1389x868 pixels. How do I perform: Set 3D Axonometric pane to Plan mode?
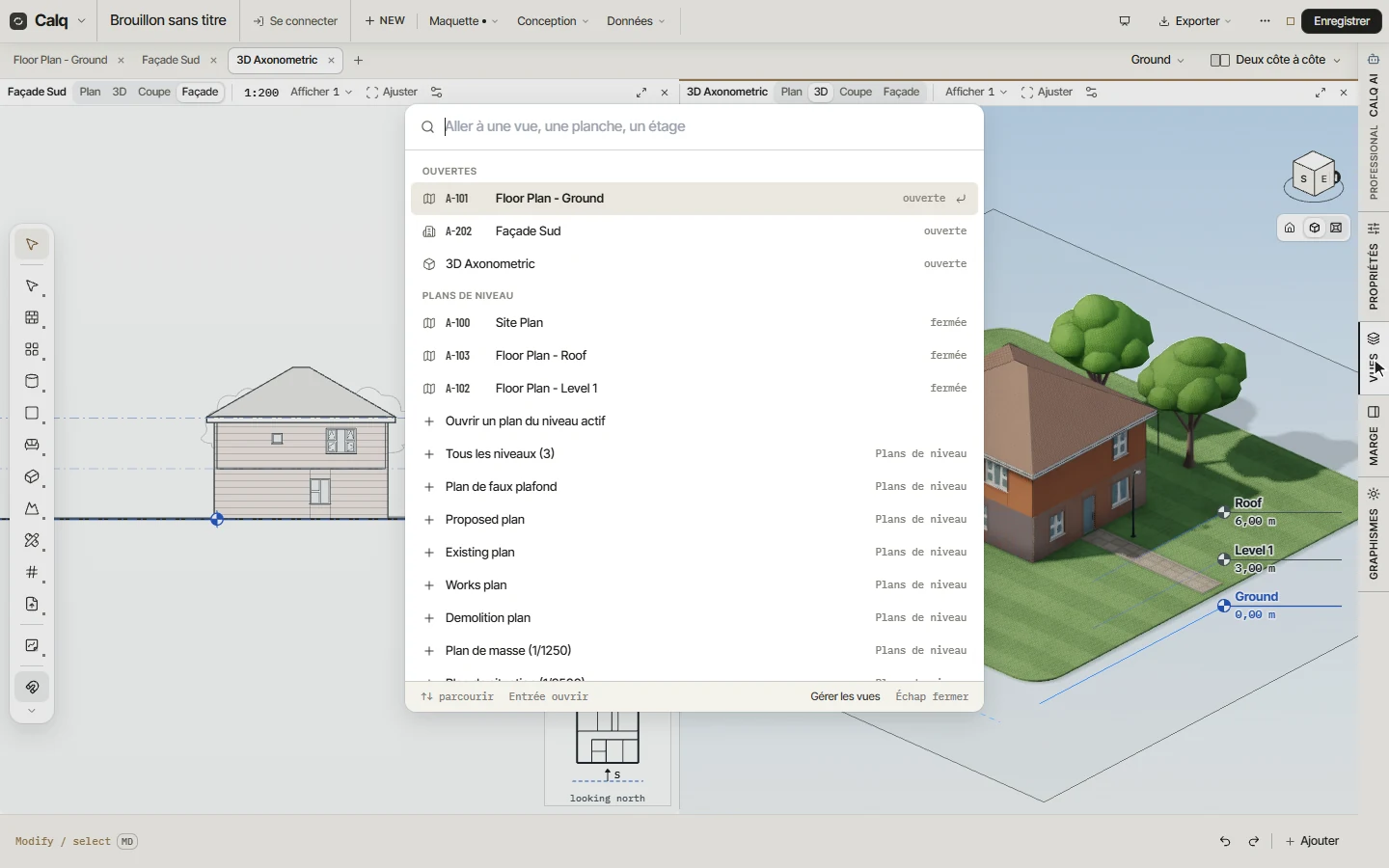[x=792, y=93]
